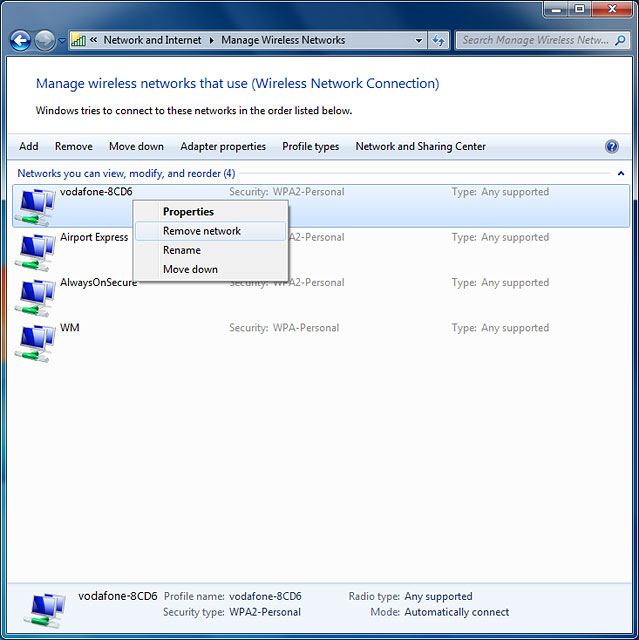Viewport: 639px width, 640px height.
Task: Click the WM network icon
Action: pyautogui.click(x=35, y=341)
